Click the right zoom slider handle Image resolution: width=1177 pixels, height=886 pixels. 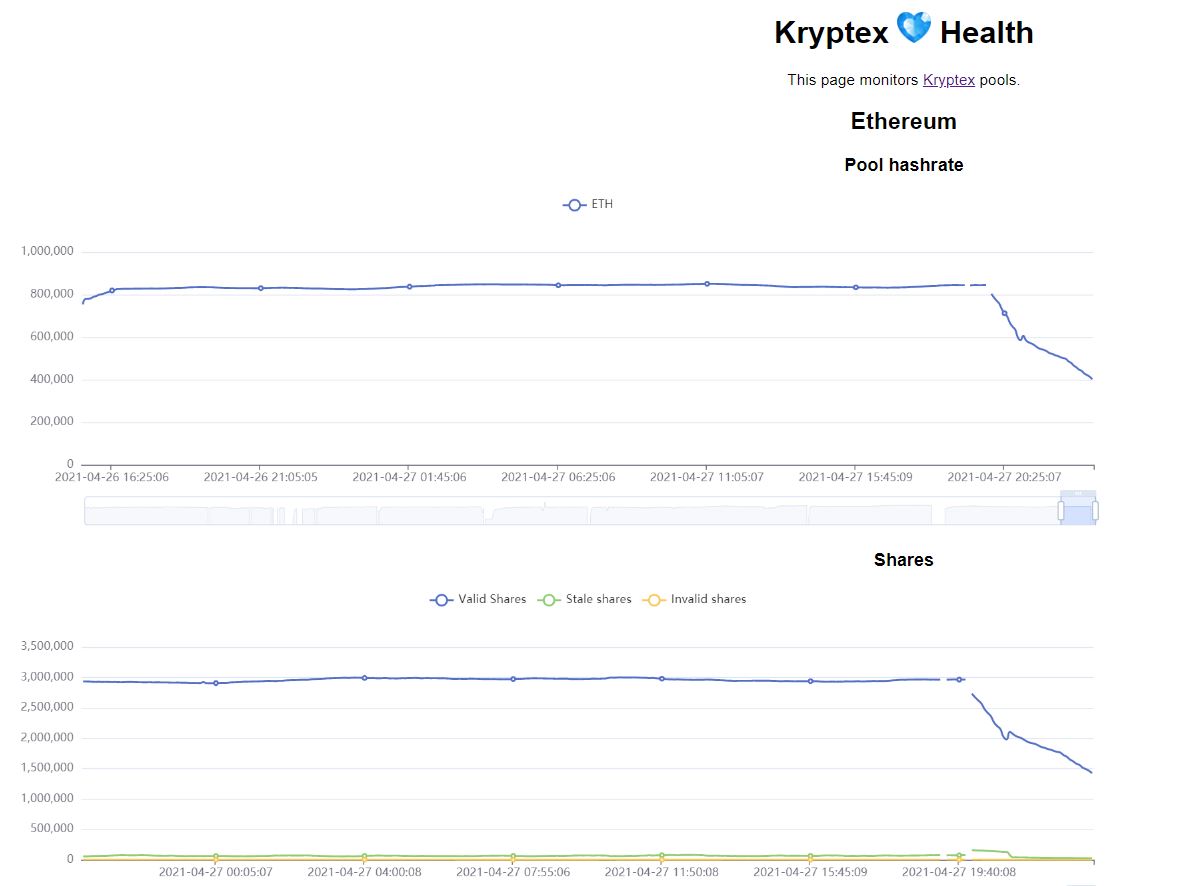1095,511
